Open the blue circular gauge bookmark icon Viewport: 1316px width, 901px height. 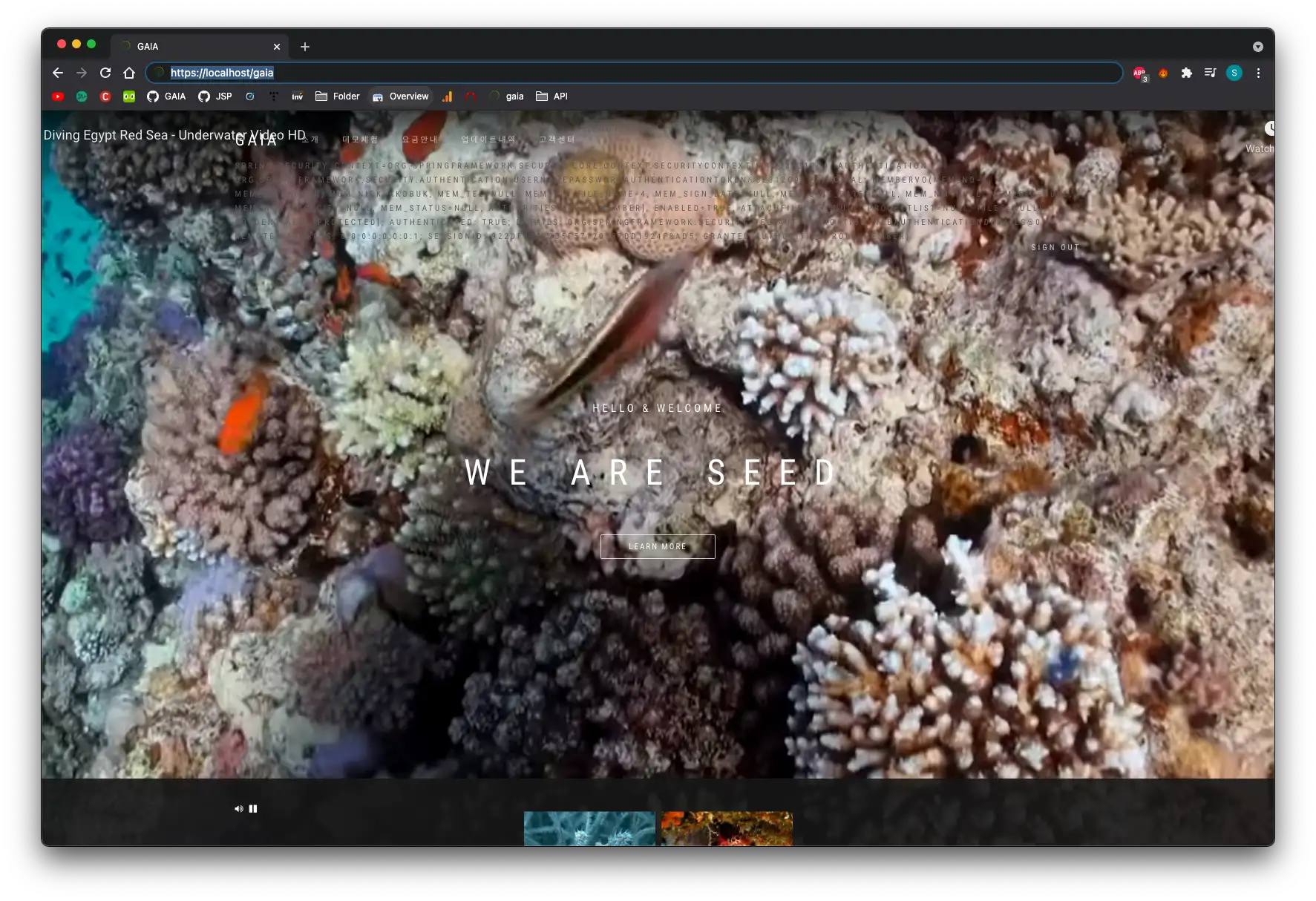point(250,96)
